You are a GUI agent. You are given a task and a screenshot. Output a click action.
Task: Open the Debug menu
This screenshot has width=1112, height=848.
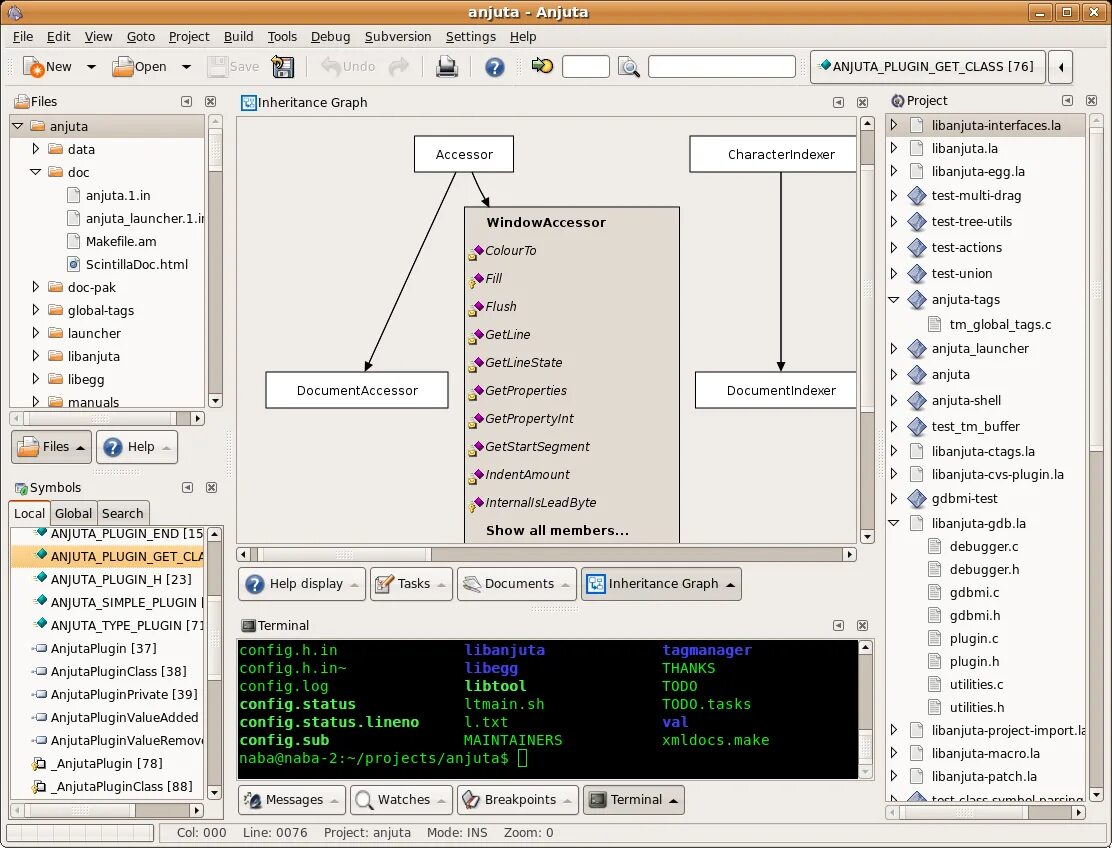click(x=330, y=36)
